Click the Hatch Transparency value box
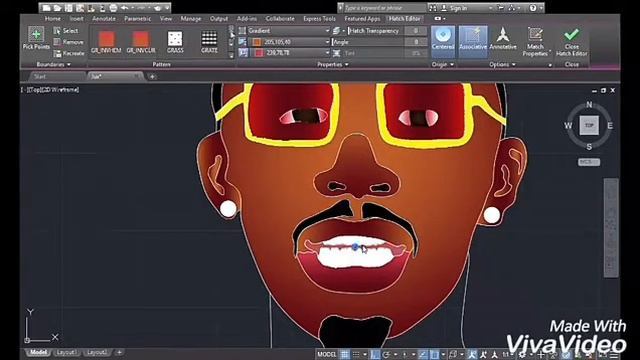 (416, 31)
